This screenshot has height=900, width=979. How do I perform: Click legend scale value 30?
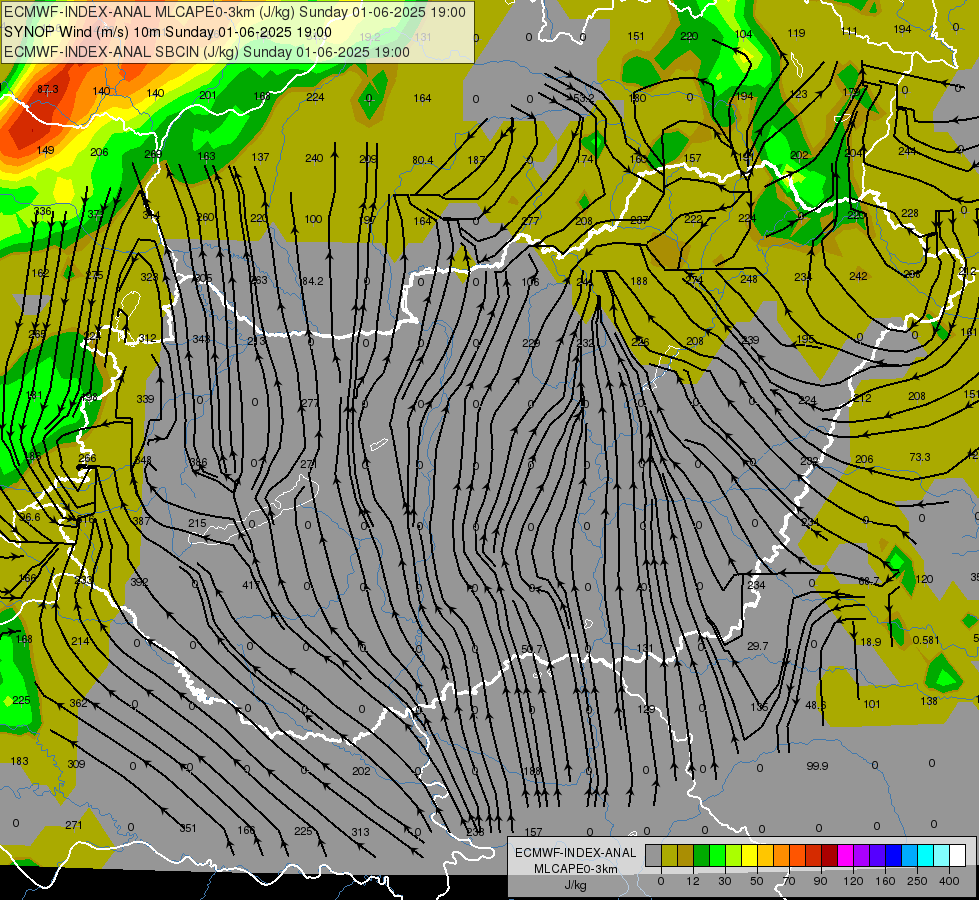click(x=724, y=881)
